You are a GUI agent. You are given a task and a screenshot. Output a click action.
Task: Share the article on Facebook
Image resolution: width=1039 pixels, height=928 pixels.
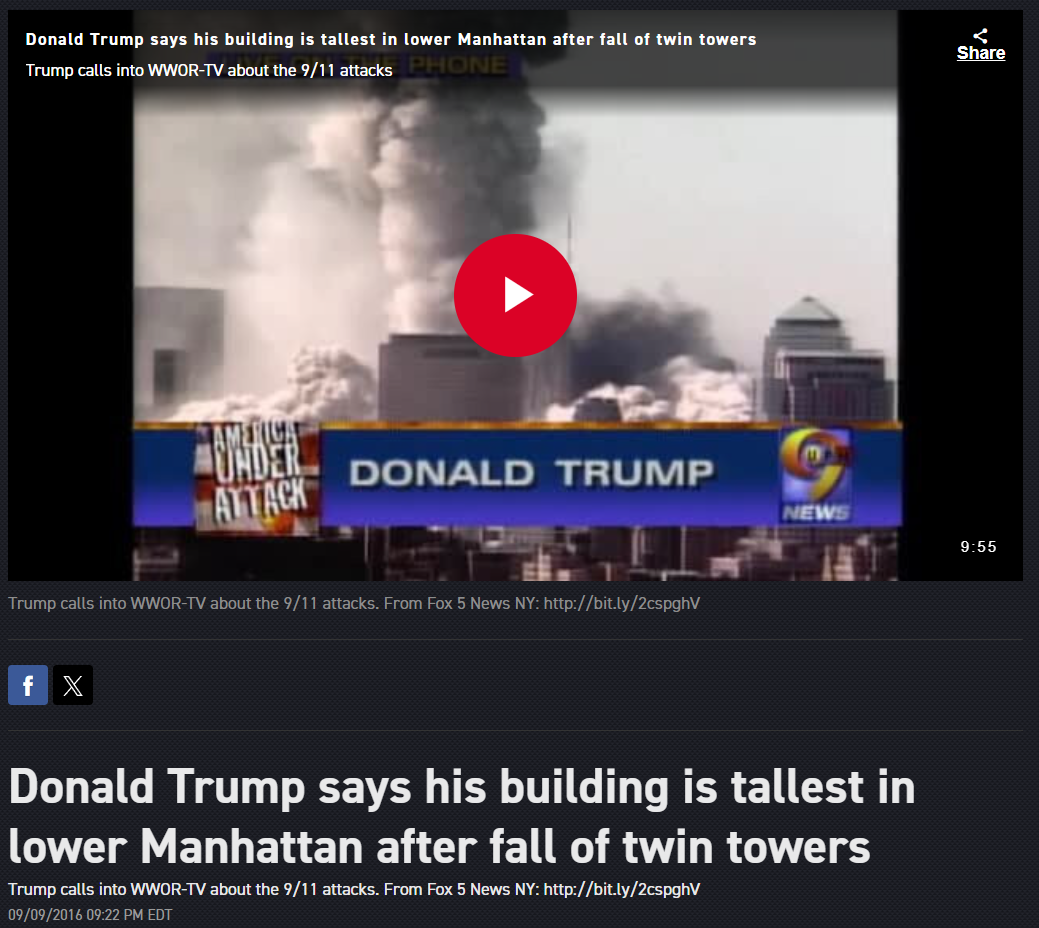(28, 685)
